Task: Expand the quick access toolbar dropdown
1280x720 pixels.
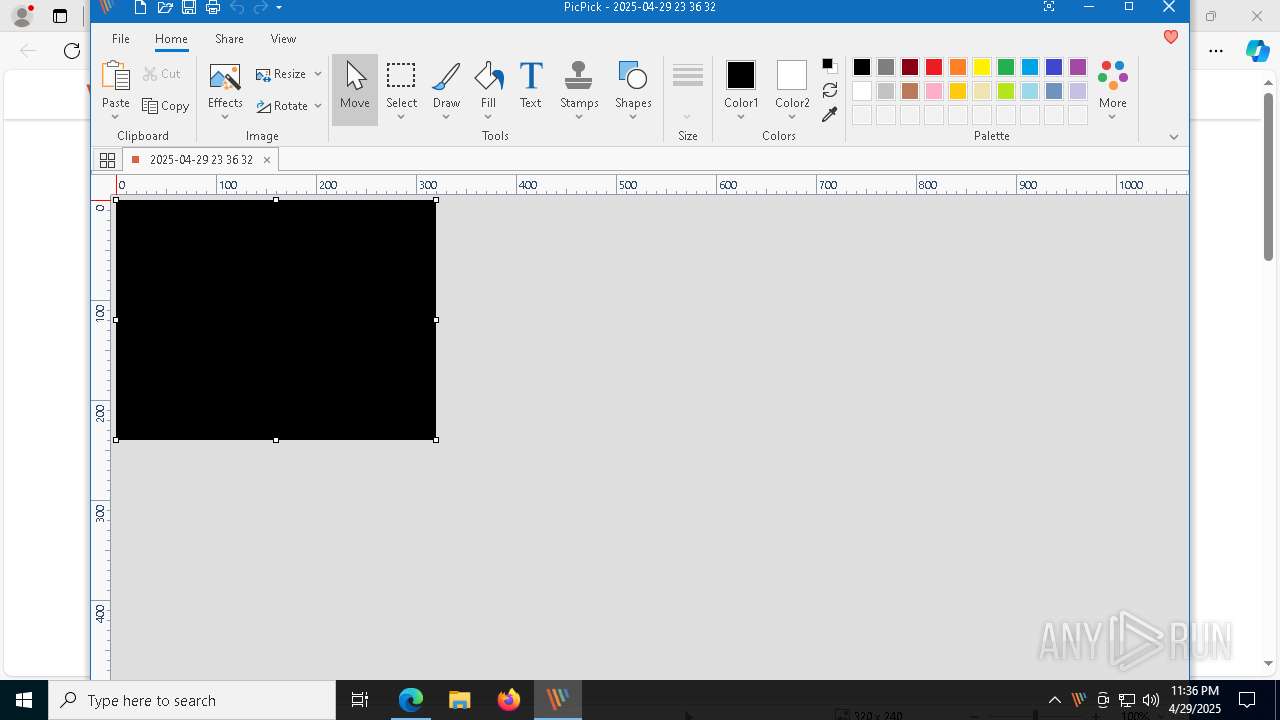Action: click(x=279, y=8)
